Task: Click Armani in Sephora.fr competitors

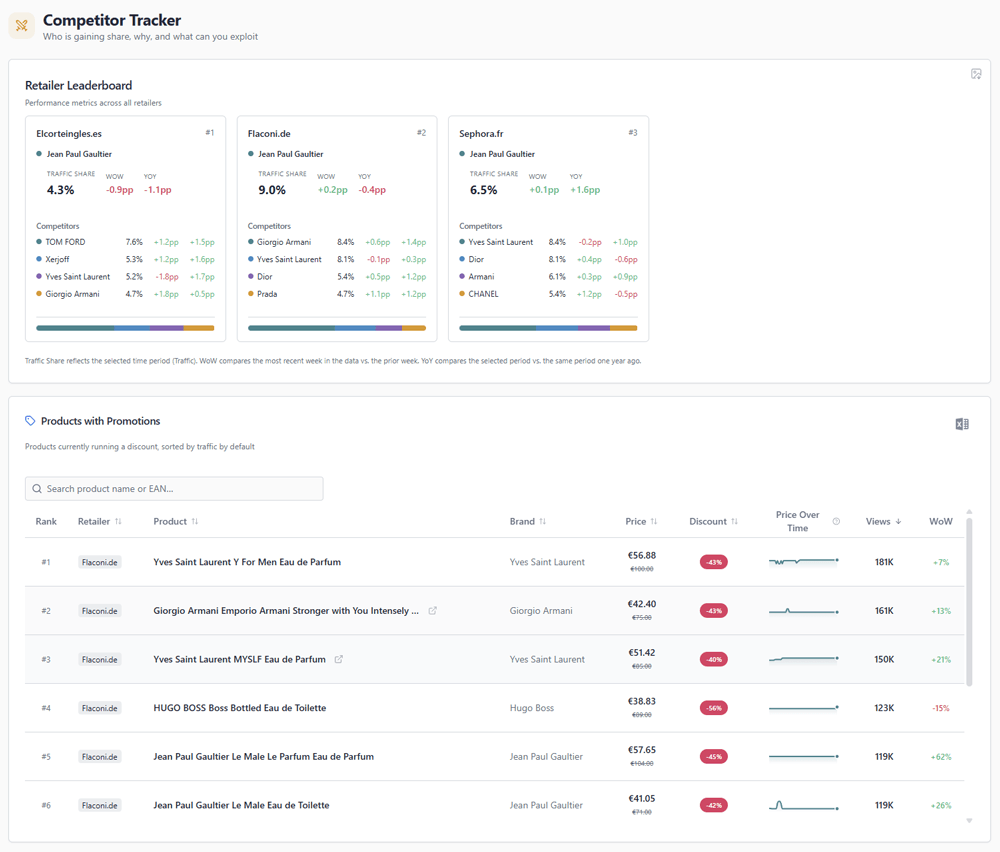Action: pyautogui.click(x=482, y=277)
